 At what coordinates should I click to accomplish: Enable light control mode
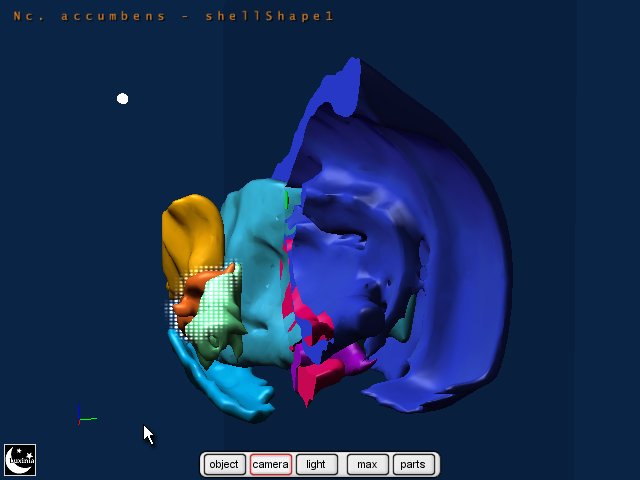[316, 464]
